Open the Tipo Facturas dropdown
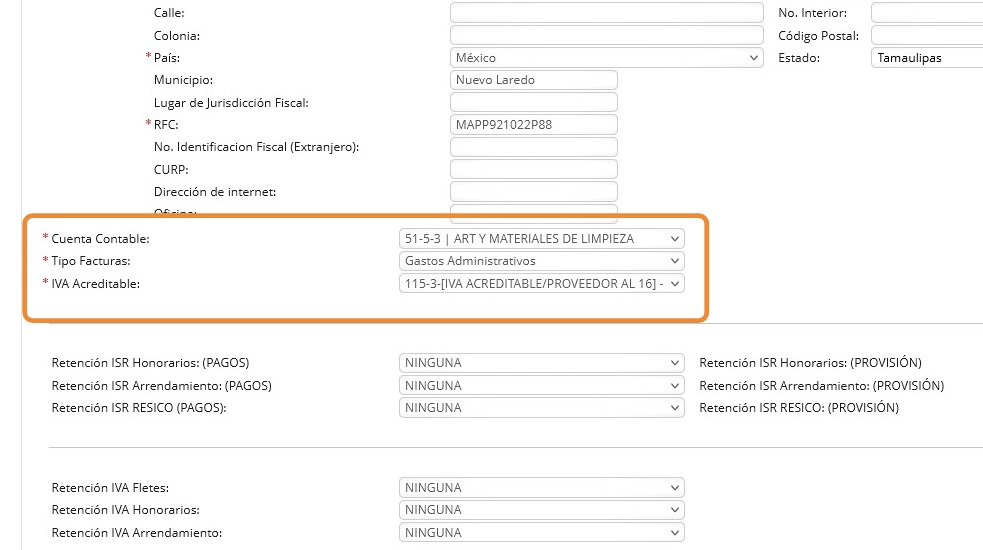This screenshot has width=983, height=550. click(541, 261)
